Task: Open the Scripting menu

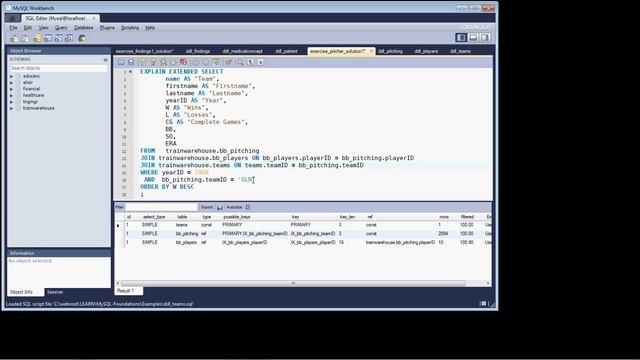Action: (x=130, y=28)
